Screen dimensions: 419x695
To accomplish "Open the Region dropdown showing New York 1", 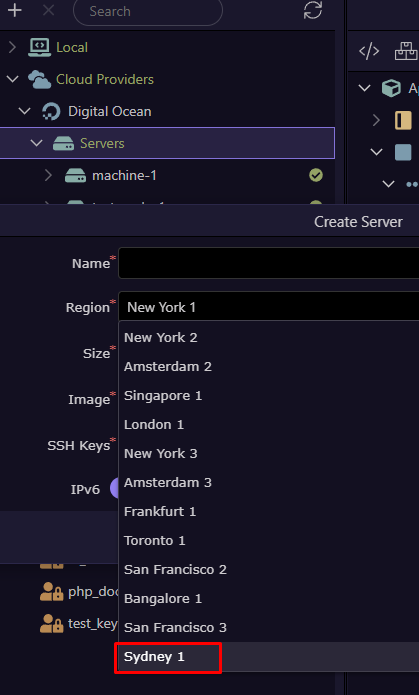I will tap(269, 307).
